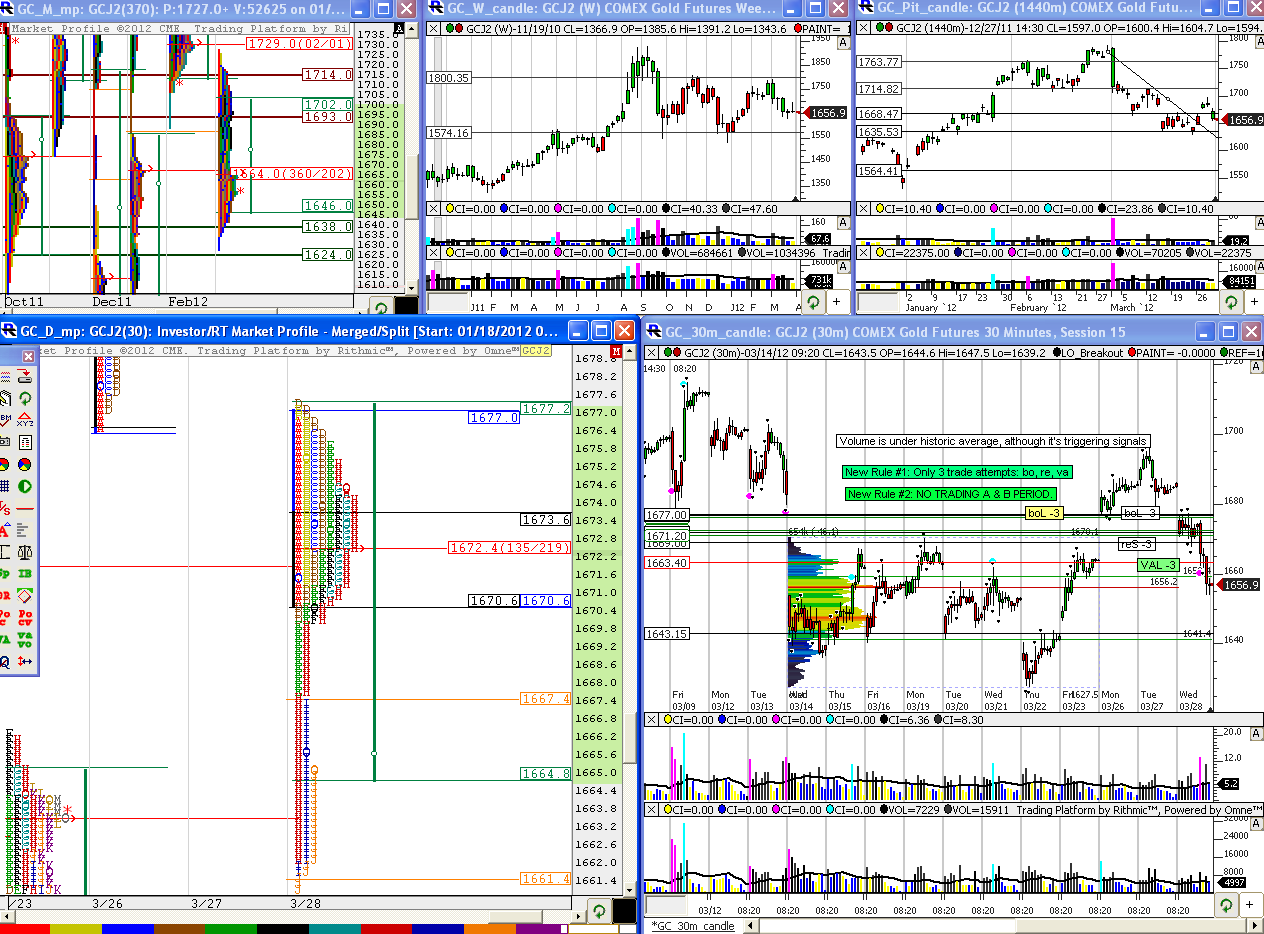This screenshot has height=934, width=1264.
Task: Open the document list icon in the floating toolbar
Action: pos(25,442)
